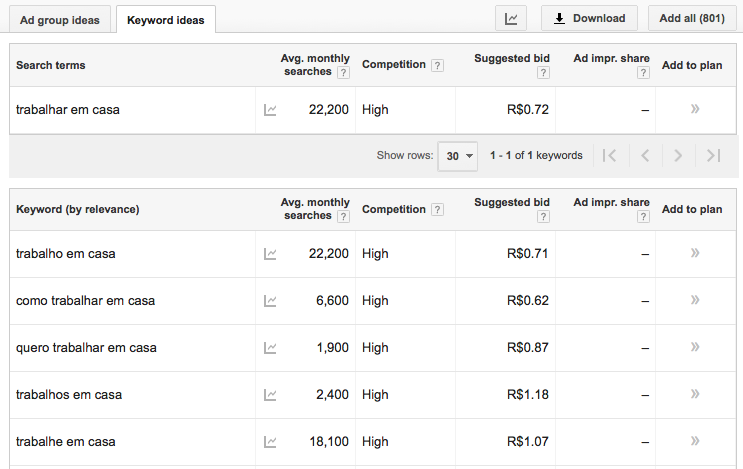The height and width of the screenshot is (469, 743).
Task: Expand the Show rows dropdown
Action: (x=459, y=156)
